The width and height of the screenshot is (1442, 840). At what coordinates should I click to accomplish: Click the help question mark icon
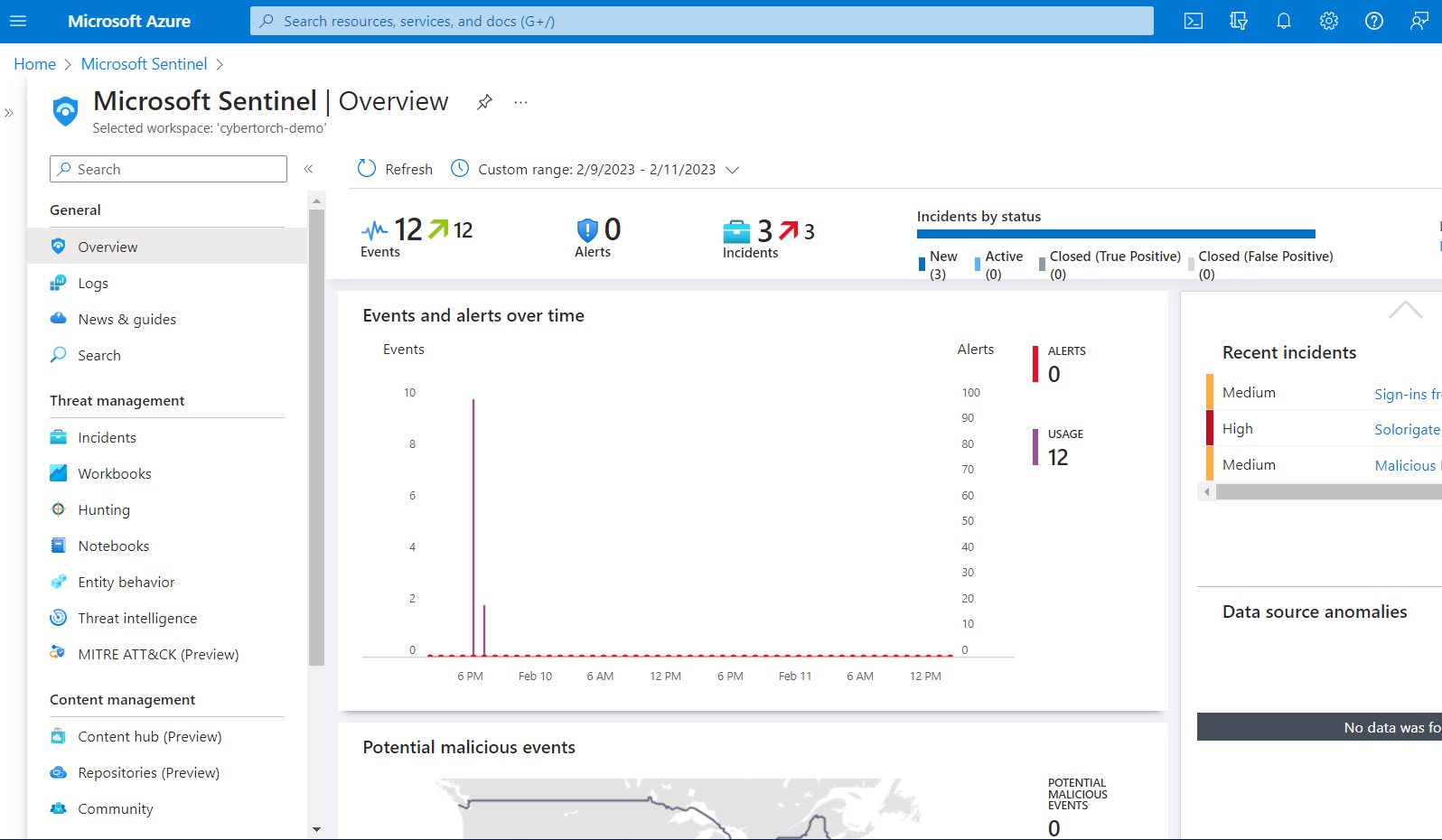click(1374, 21)
